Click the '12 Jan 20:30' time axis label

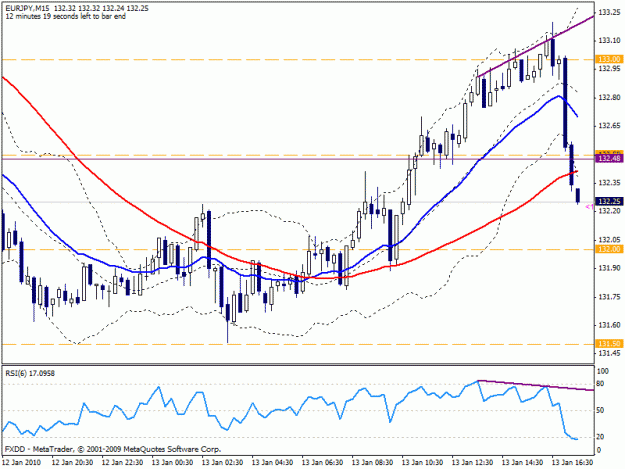point(73,462)
